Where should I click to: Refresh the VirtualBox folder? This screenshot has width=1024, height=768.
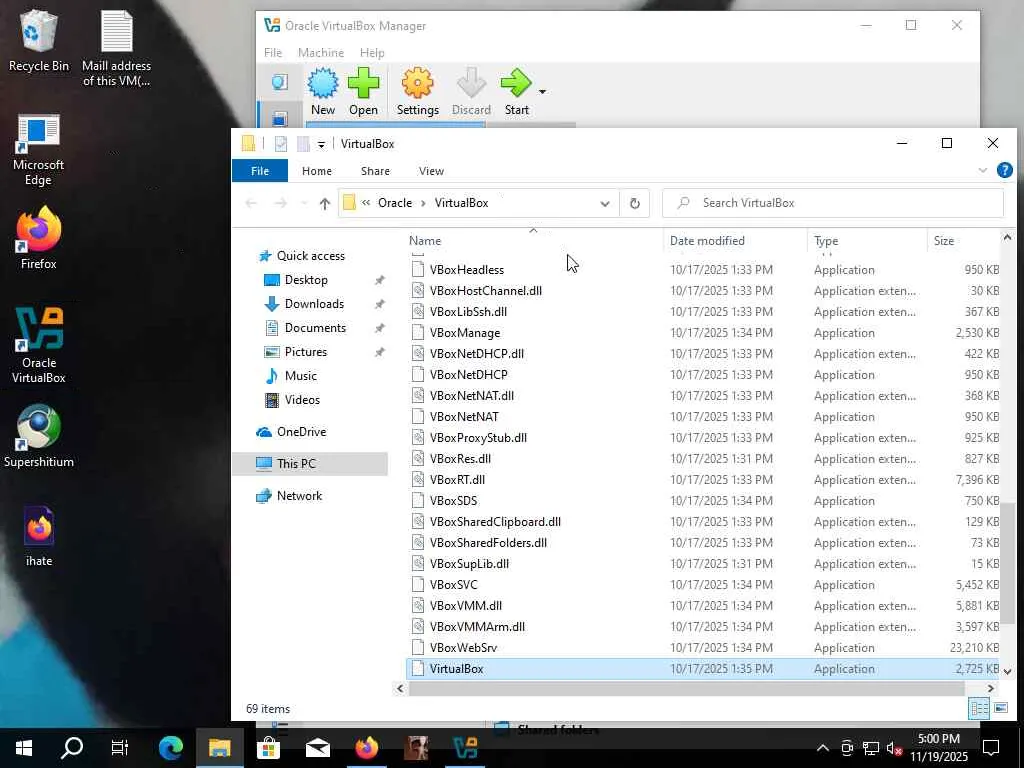click(634, 203)
